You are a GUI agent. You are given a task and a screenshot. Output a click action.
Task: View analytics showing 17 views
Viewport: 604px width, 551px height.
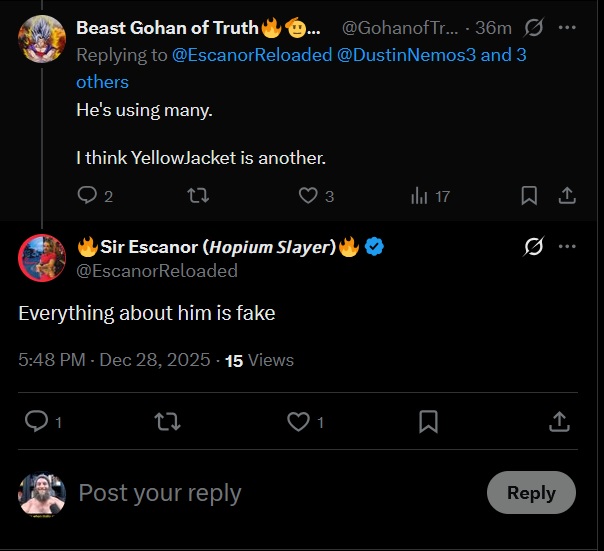pos(420,196)
